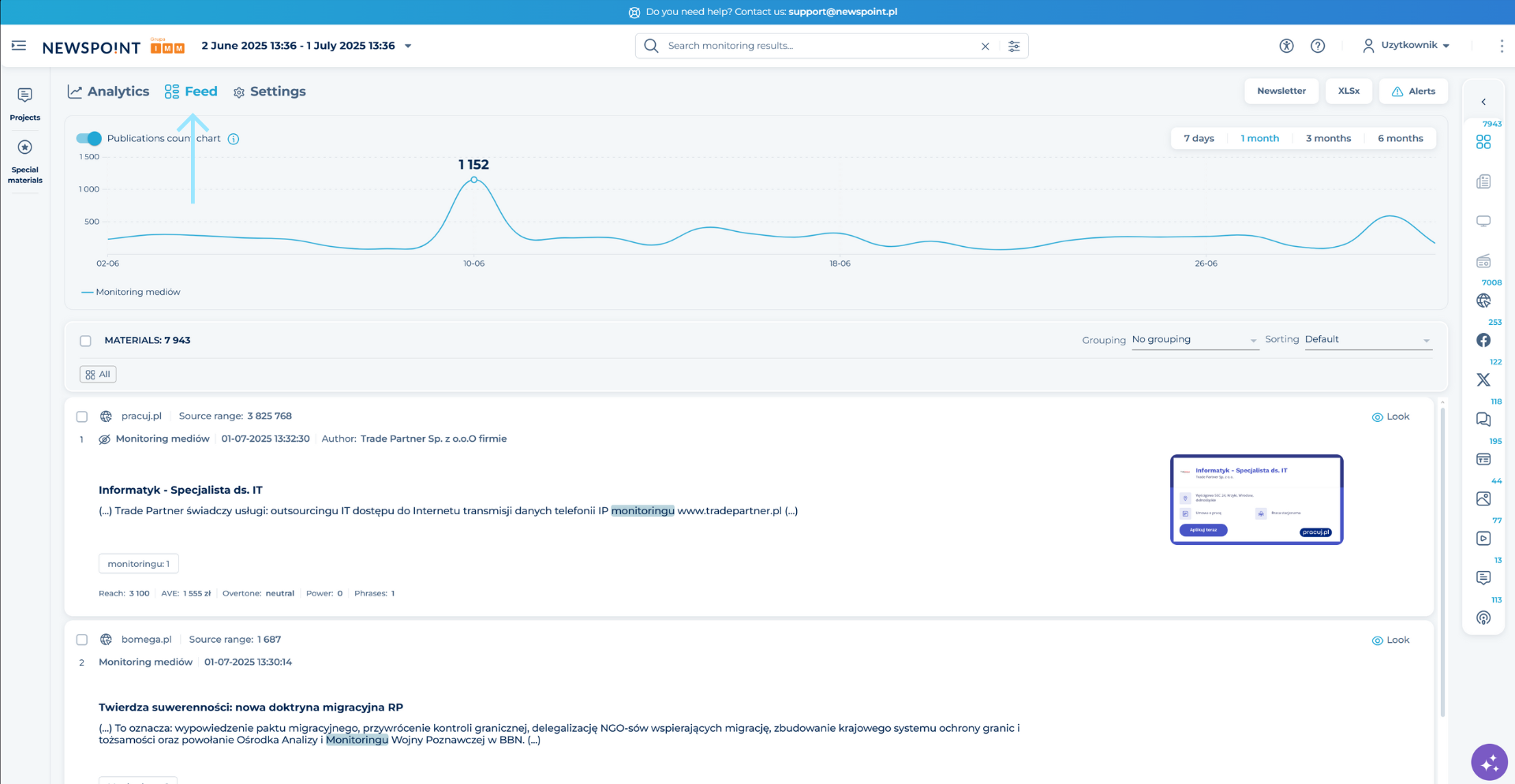
Task: Click the Newsletter button
Action: 1281,91
